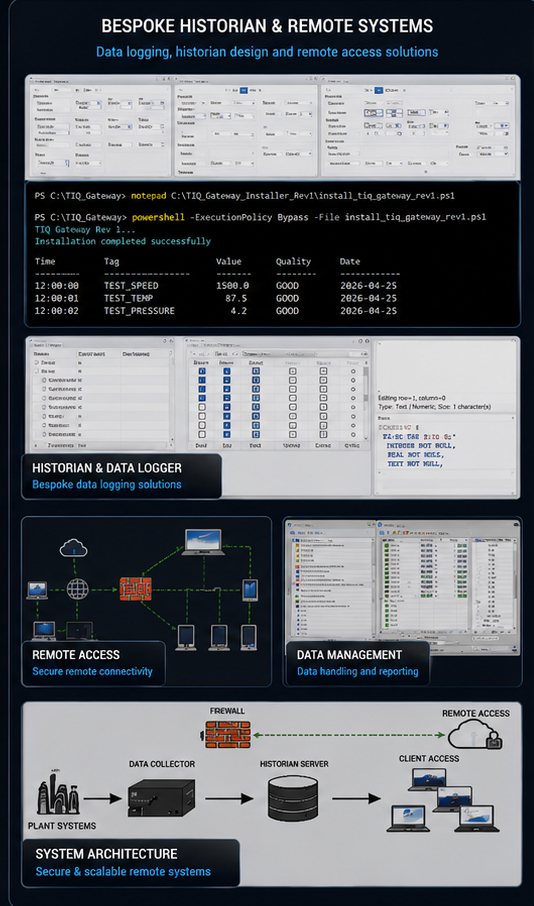Click the title BESPOKE HISTORIAN & REMOTE SYSTEMS

coord(267,25)
